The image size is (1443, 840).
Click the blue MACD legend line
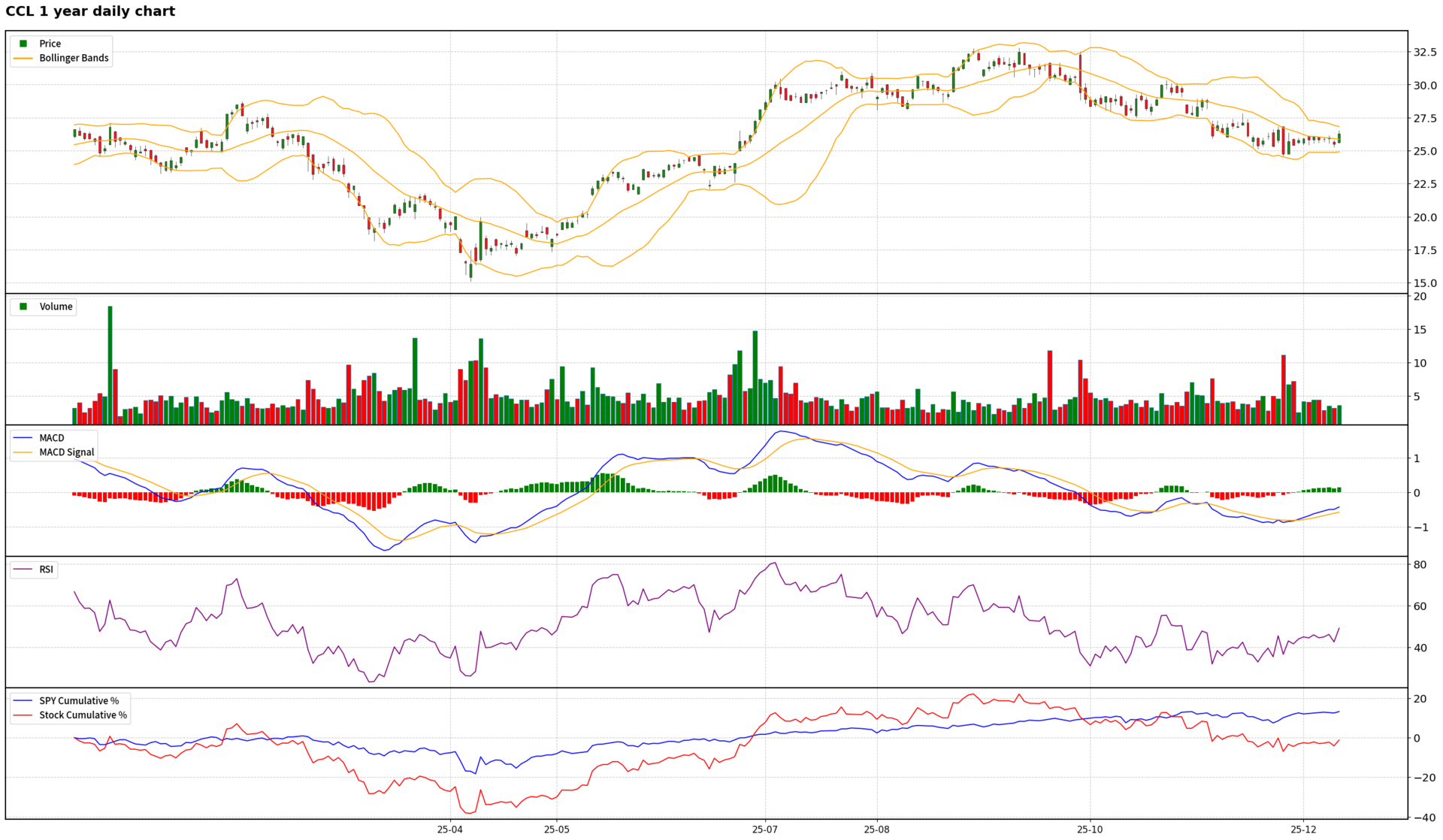pos(23,438)
